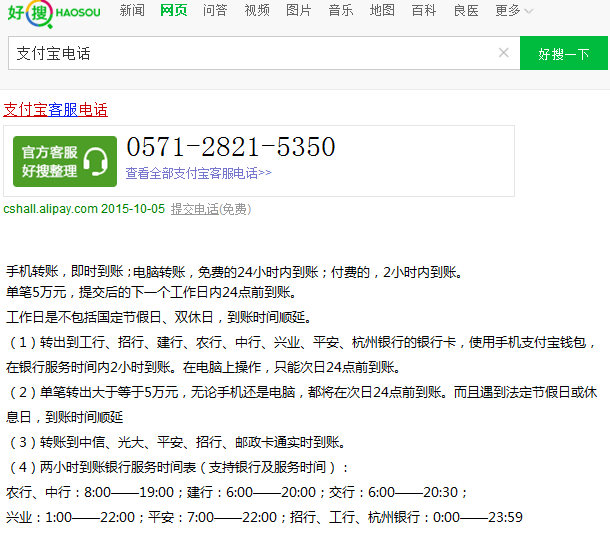Click the line 工作日是不包括国定节假日

click(x=159, y=317)
